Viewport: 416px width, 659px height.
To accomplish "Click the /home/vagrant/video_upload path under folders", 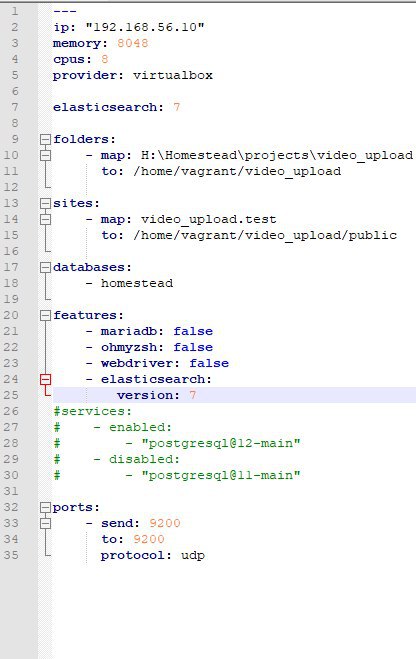I will point(237,171).
